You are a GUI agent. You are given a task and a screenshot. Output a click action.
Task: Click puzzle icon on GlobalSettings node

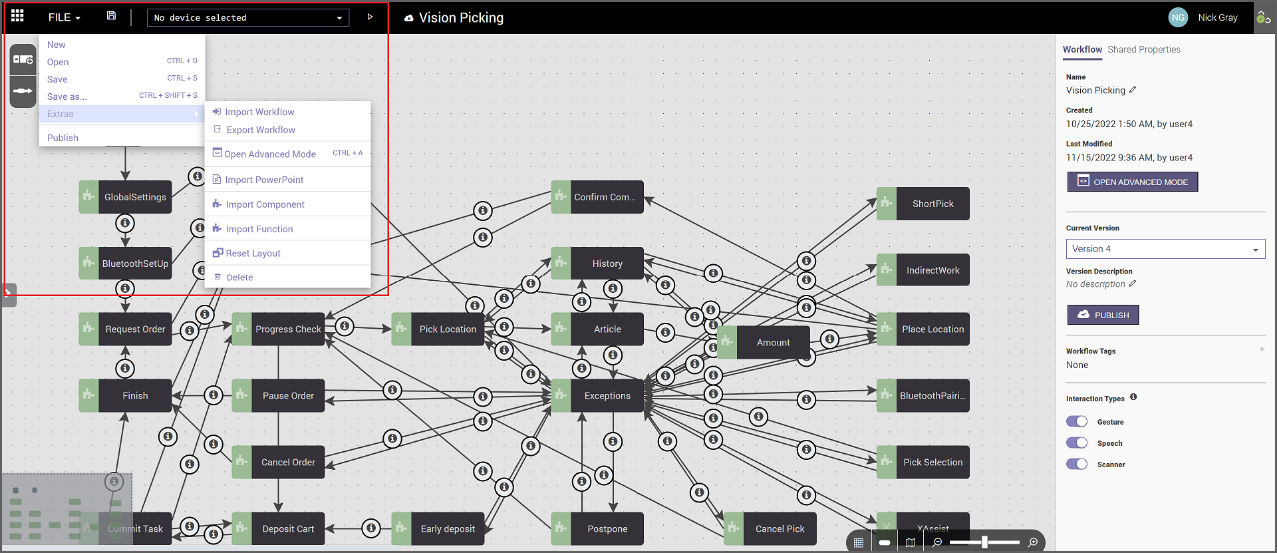pos(89,197)
